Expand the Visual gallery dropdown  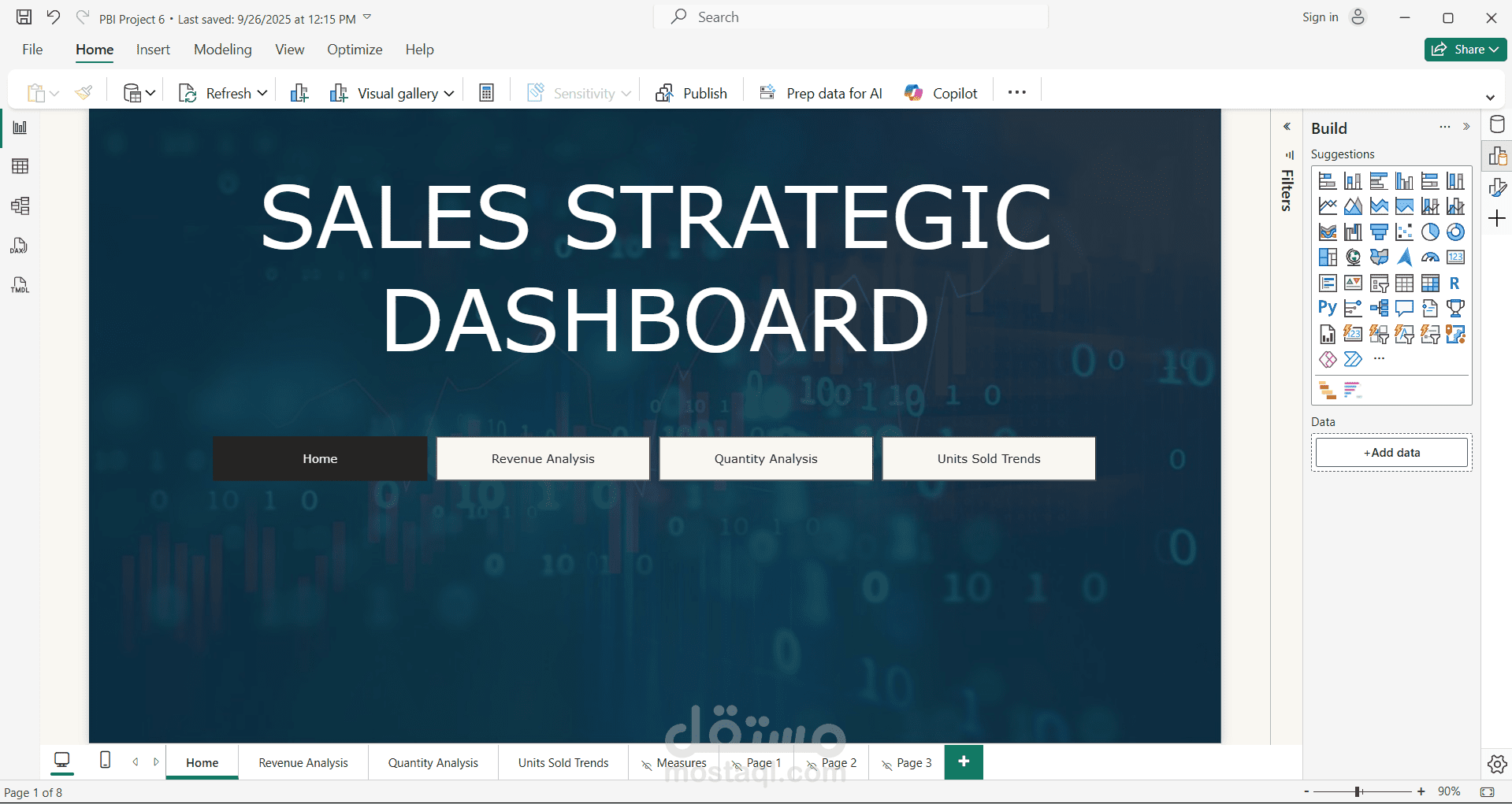pos(449,93)
